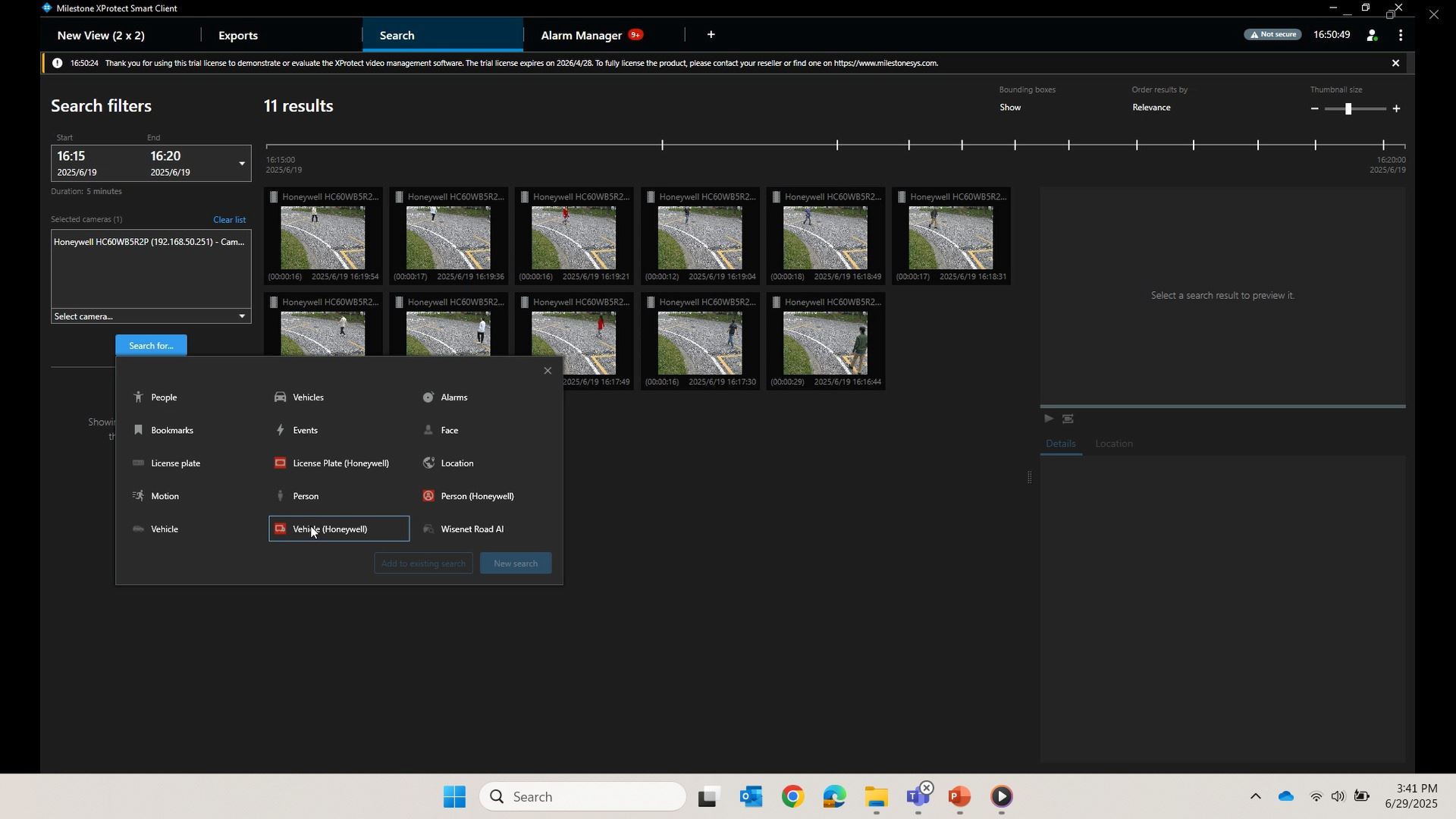Image resolution: width=1456 pixels, height=819 pixels.
Task: Click the icon next to preview play button
Action: click(1068, 419)
